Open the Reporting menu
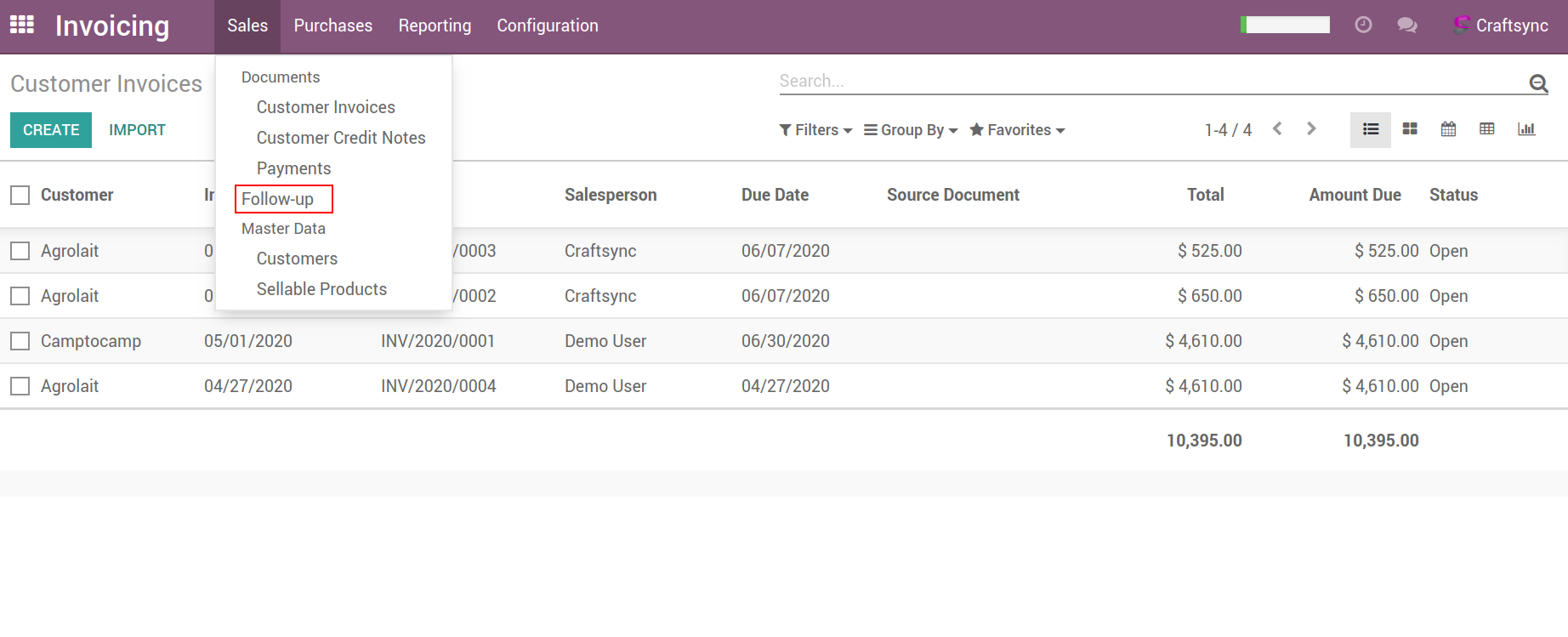 point(435,26)
